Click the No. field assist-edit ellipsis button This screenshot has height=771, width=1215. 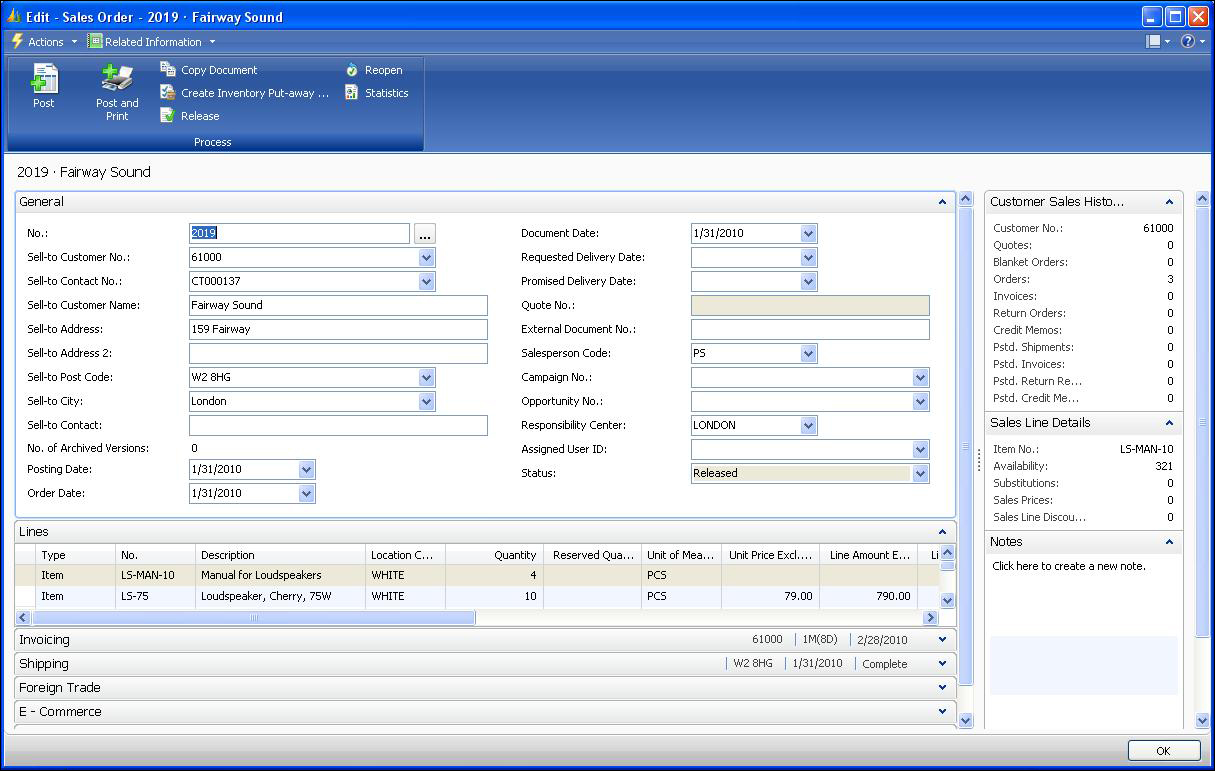(x=425, y=233)
